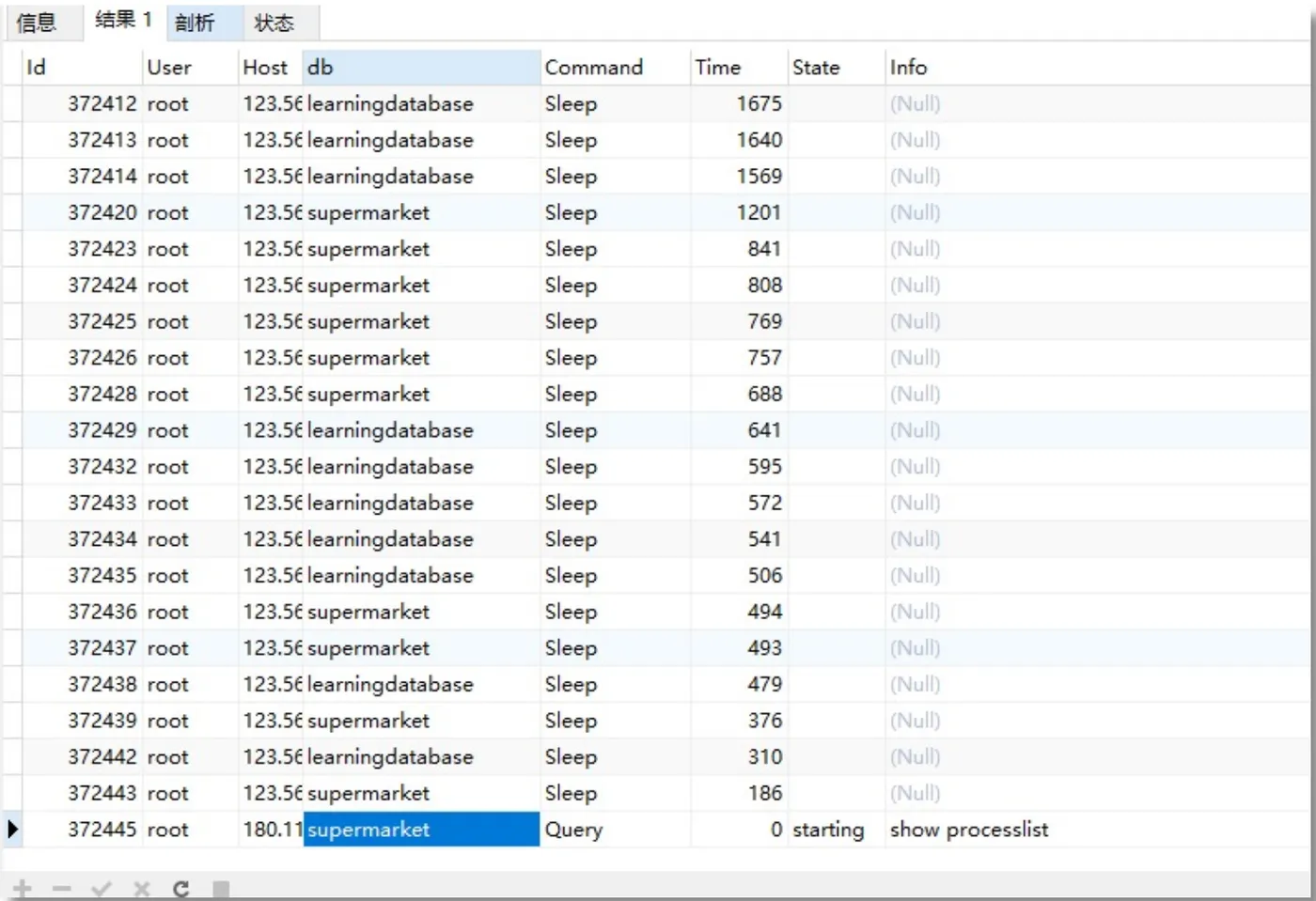Click supermarket in row 372436

click(x=368, y=613)
